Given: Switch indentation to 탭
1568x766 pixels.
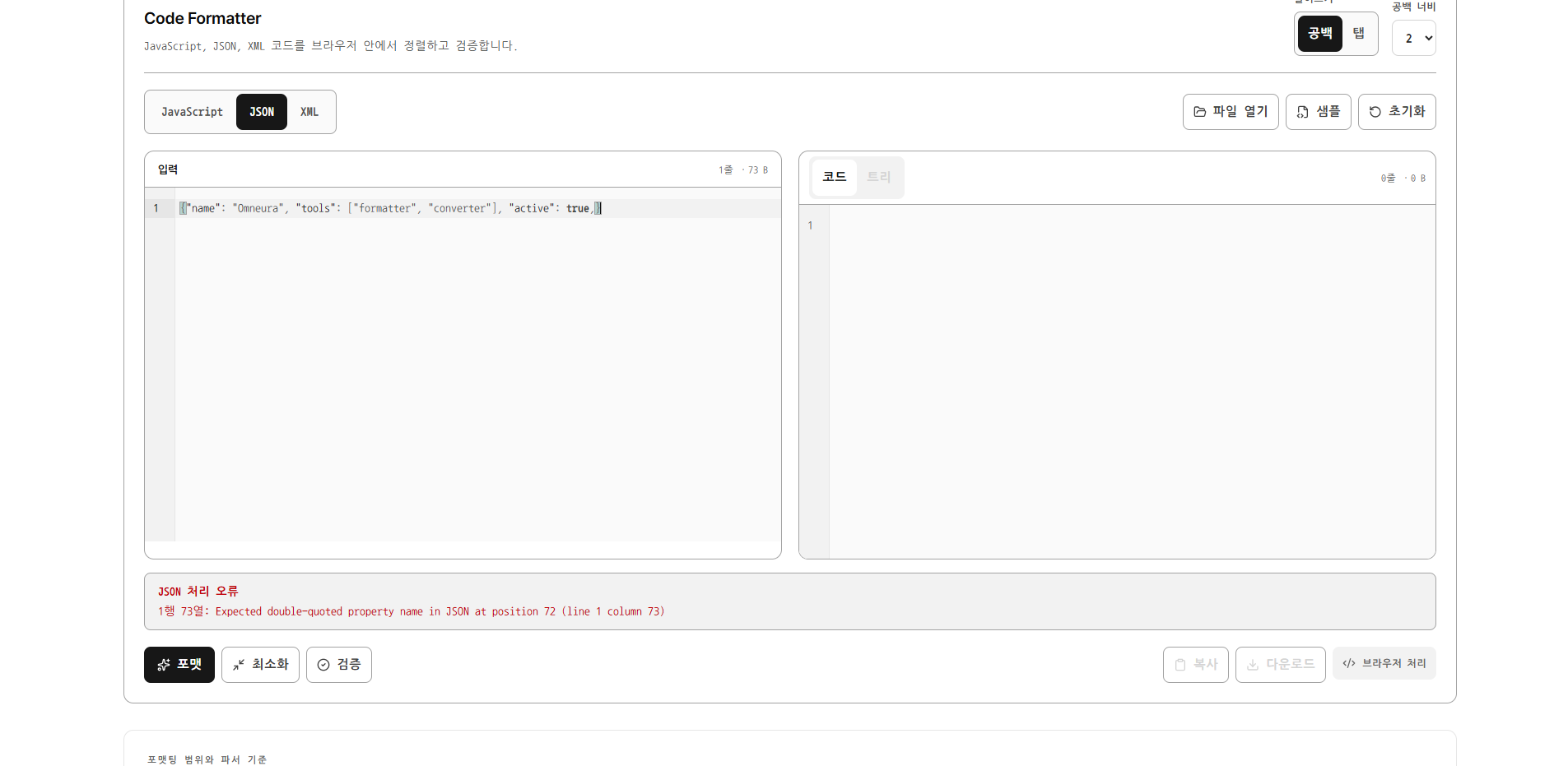Looking at the screenshot, I should (x=1359, y=34).
